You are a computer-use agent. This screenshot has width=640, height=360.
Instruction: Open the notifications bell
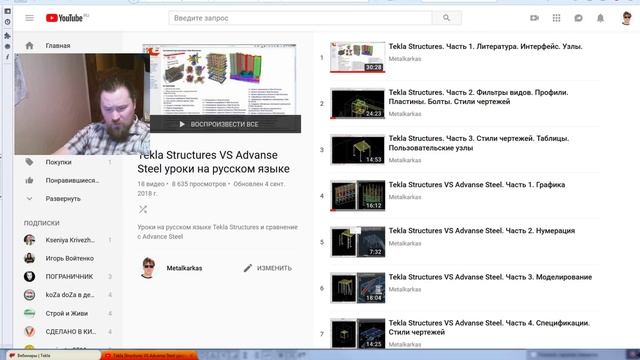pos(600,18)
